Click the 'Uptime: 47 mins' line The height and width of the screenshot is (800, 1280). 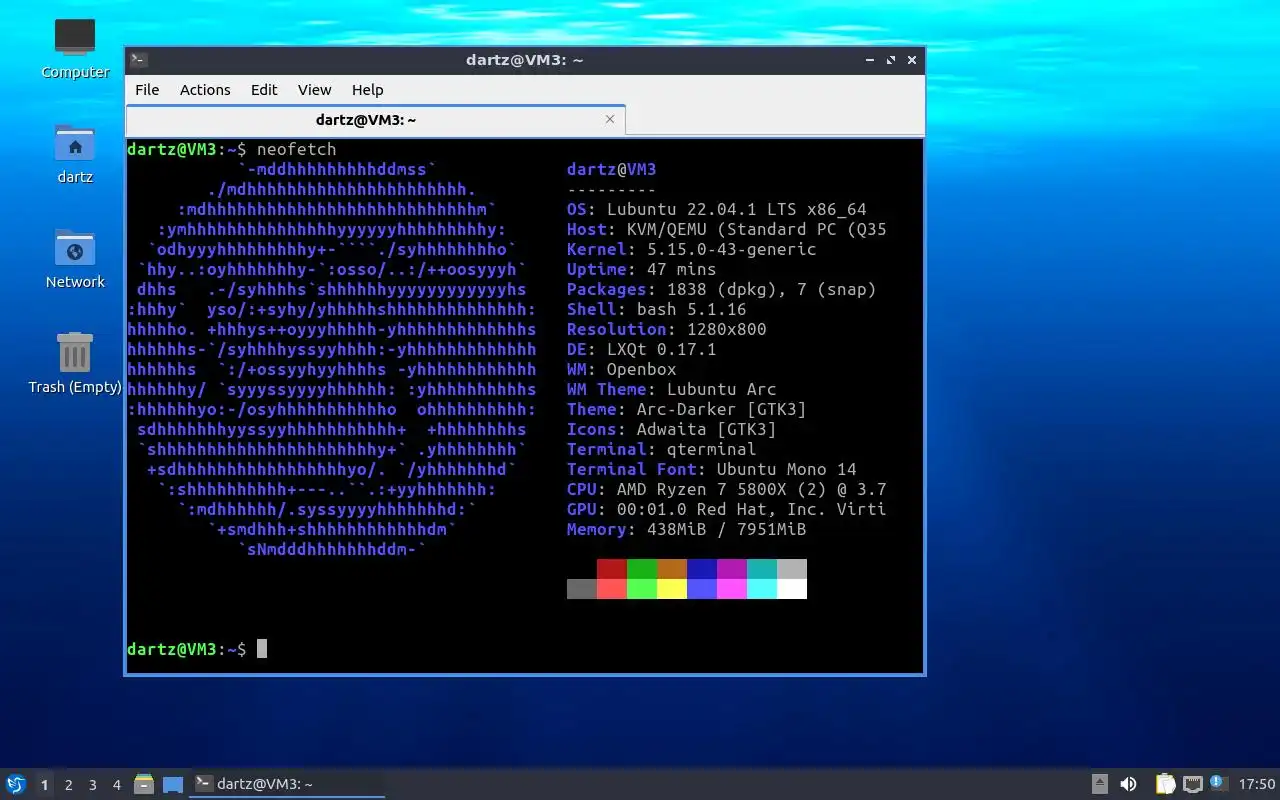tap(642, 269)
